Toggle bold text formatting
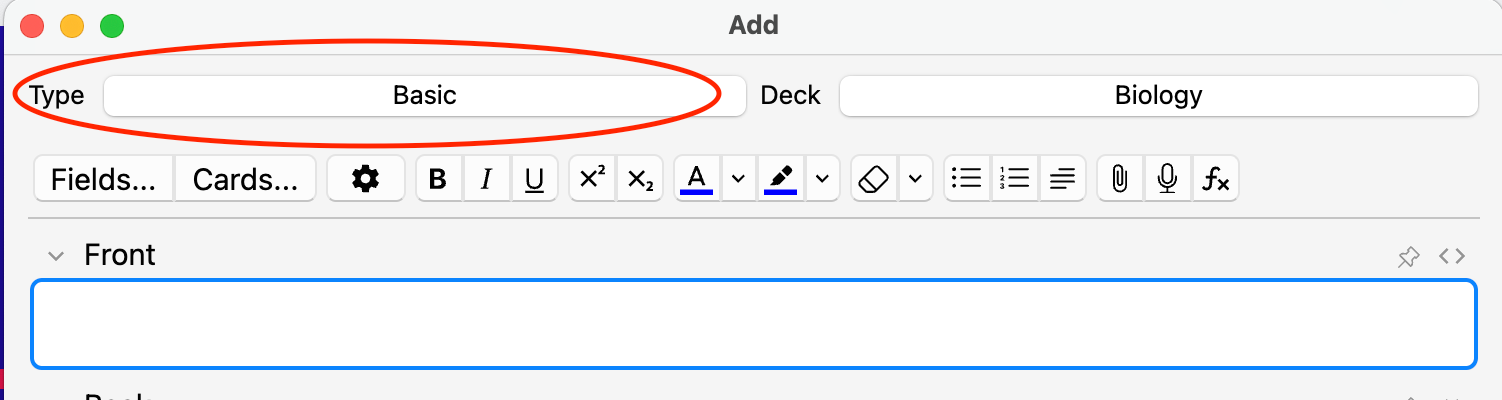This screenshot has height=400, width=1502. click(437, 179)
